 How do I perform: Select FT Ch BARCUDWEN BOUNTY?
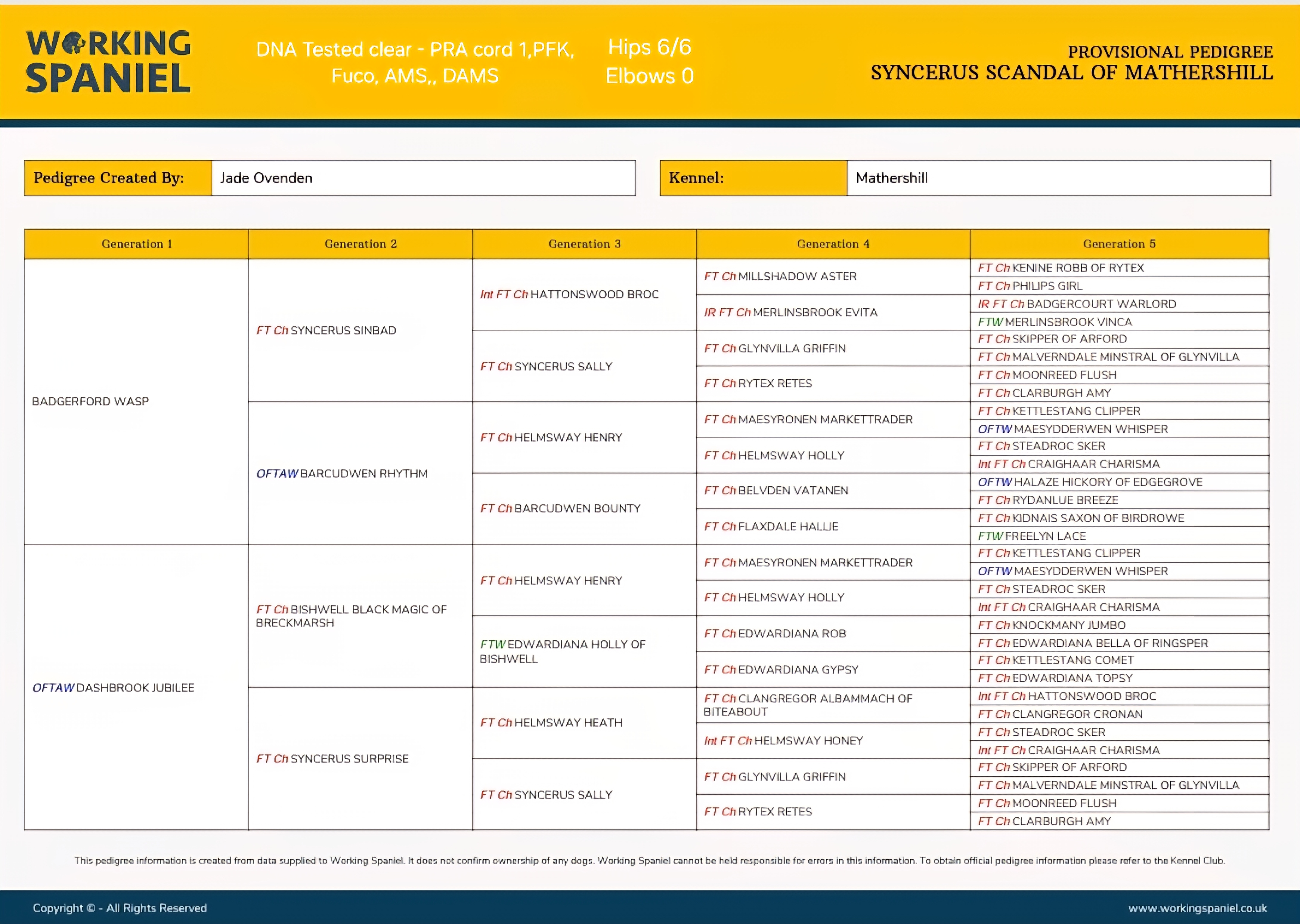pyautogui.click(x=560, y=509)
